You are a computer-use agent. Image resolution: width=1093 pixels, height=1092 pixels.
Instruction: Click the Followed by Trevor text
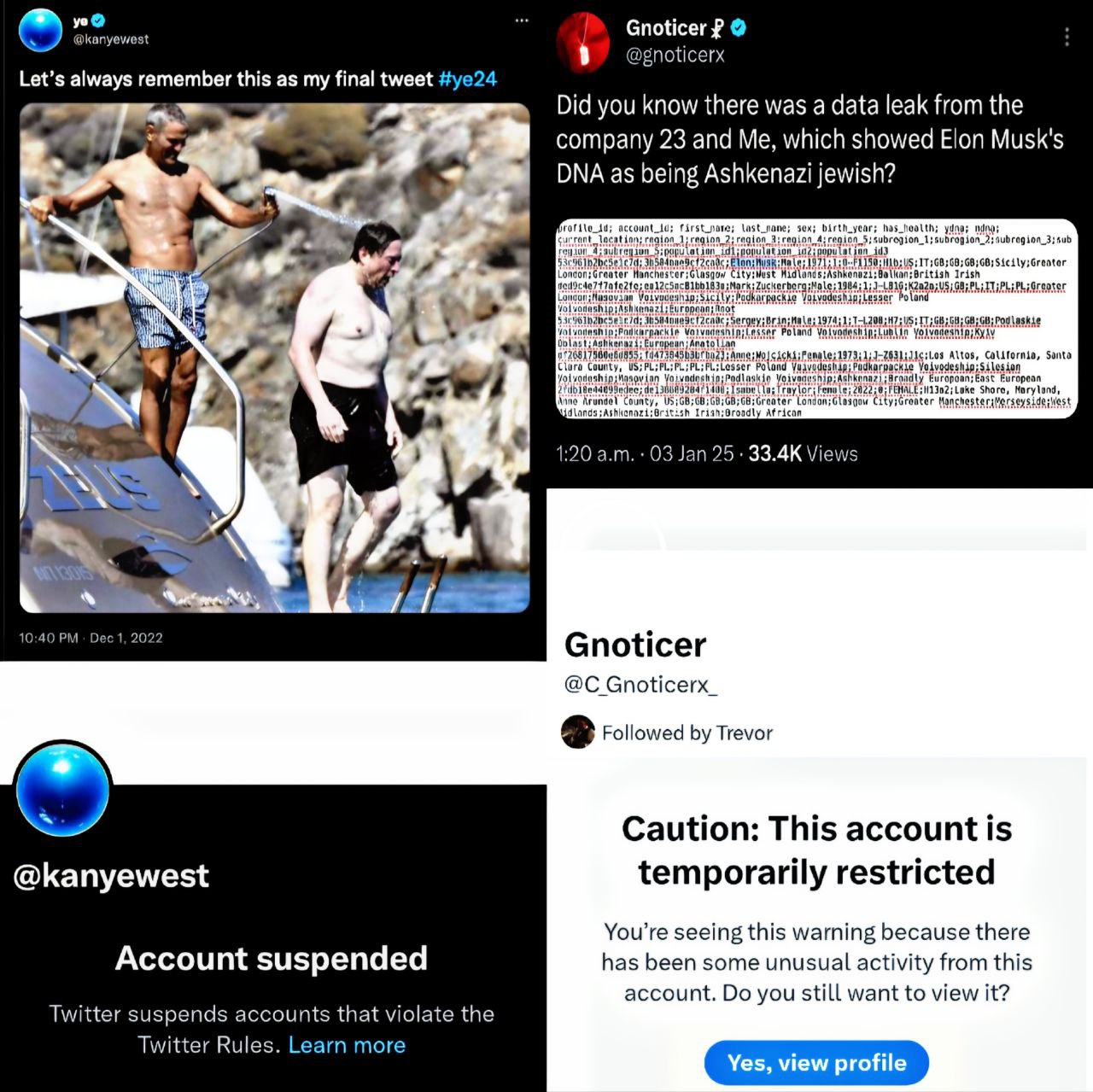point(687,733)
